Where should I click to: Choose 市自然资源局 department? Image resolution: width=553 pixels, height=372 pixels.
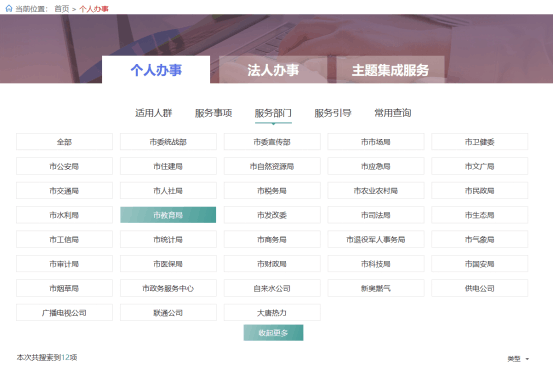(272, 166)
